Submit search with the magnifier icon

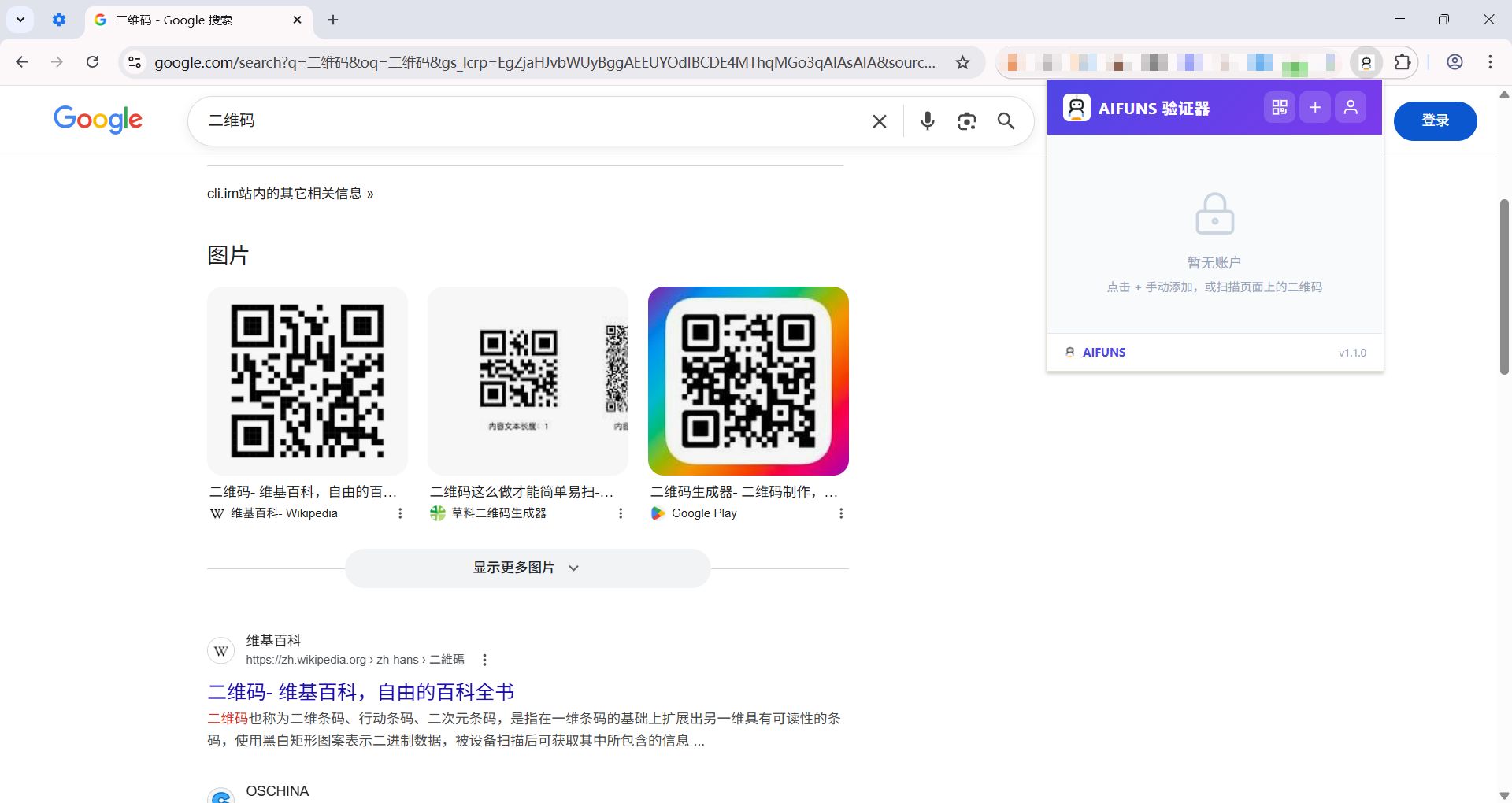(x=1006, y=121)
